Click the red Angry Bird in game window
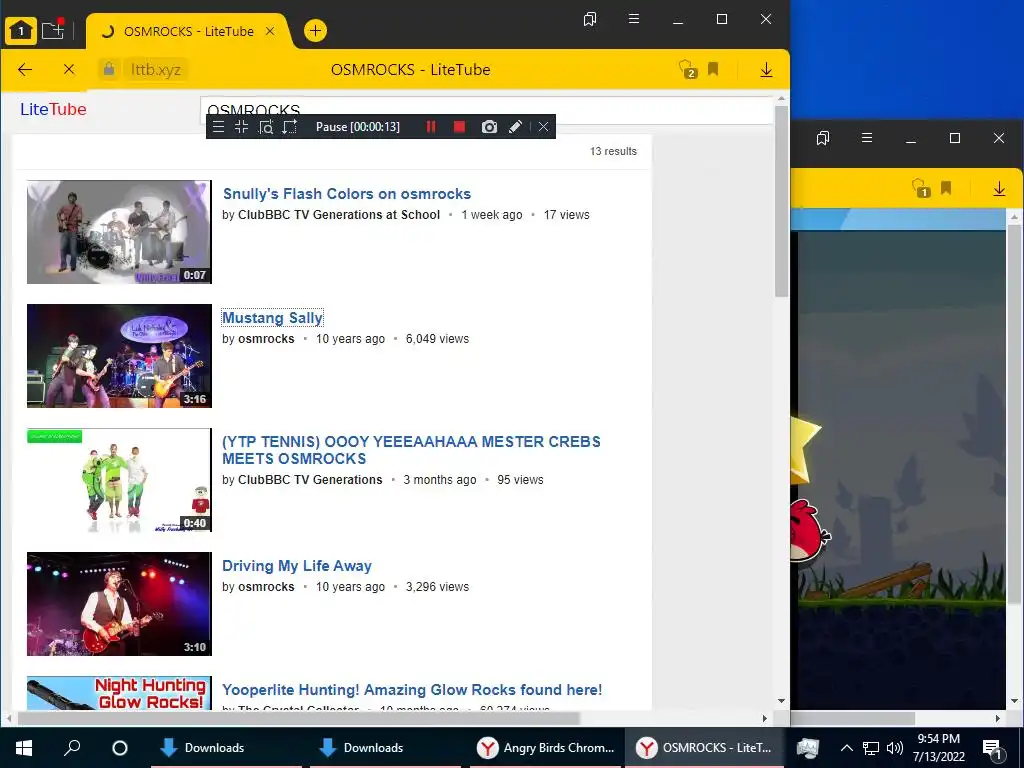 808,531
